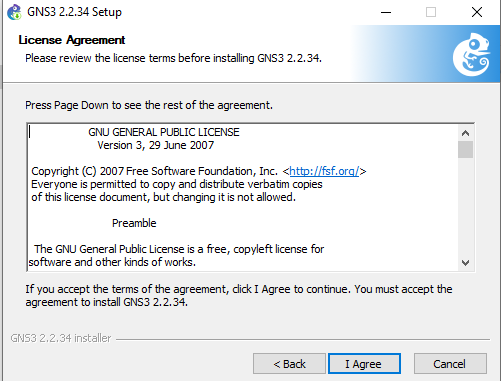Cancel the GNS3 installation

point(450,364)
